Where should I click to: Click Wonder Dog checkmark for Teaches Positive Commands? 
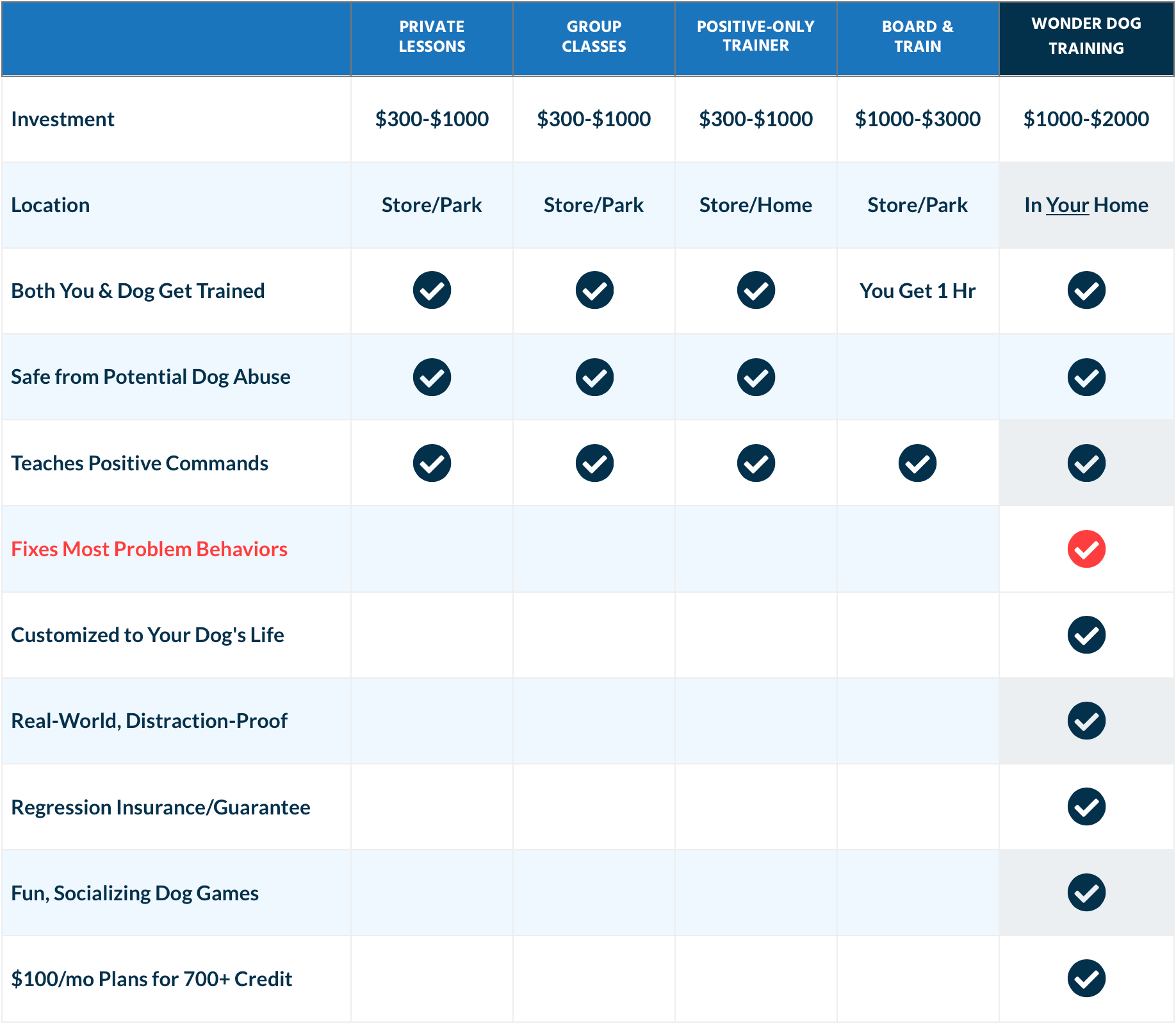(1086, 463)
